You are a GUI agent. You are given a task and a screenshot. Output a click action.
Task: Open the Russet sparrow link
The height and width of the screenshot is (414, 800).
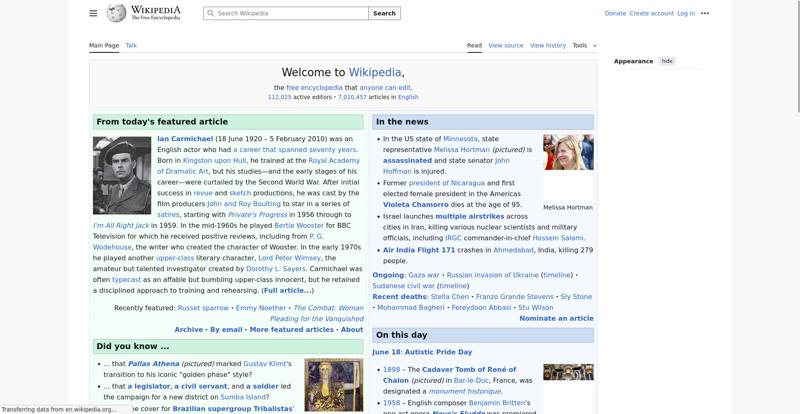pos(203,308)
